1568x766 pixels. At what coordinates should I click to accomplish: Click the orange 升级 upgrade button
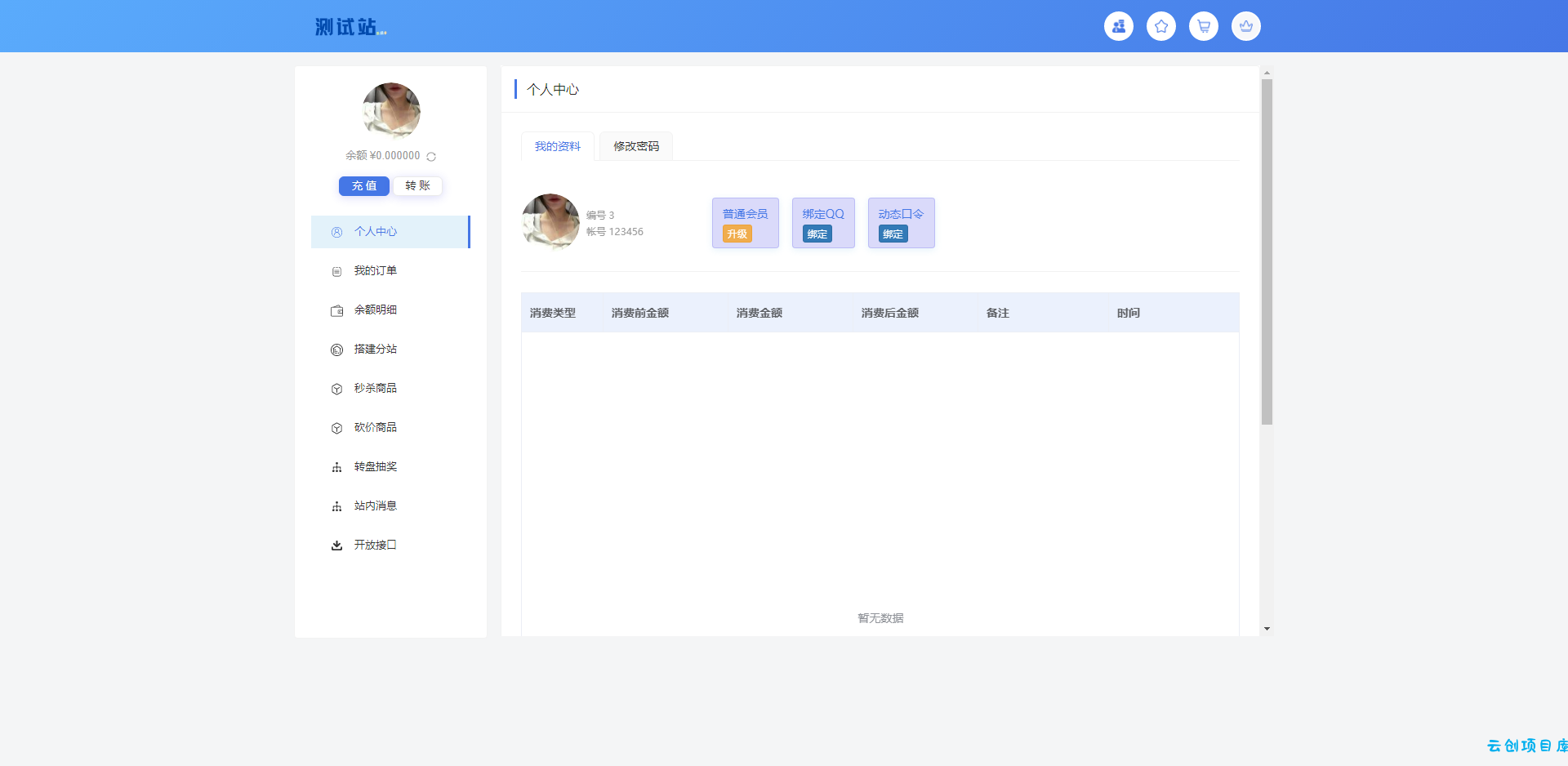pos(737,234)
